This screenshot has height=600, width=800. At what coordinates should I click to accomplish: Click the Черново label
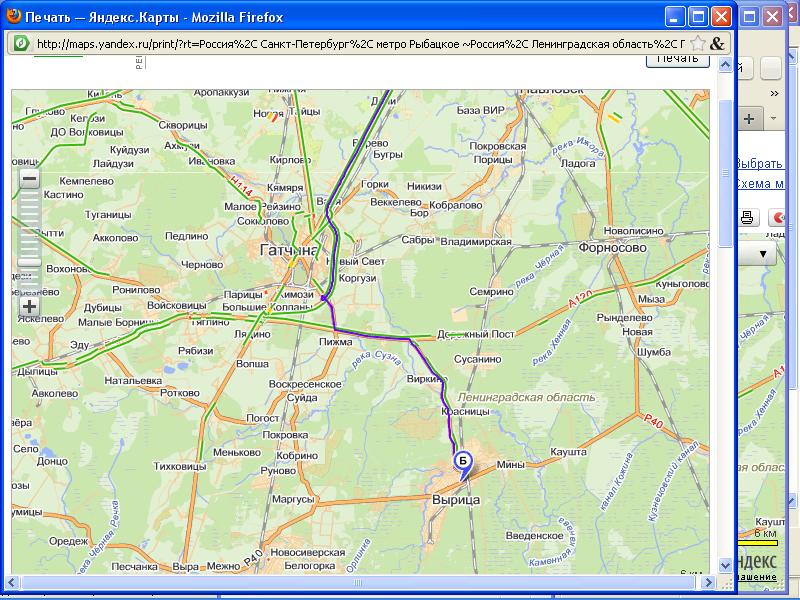point(202,265)
